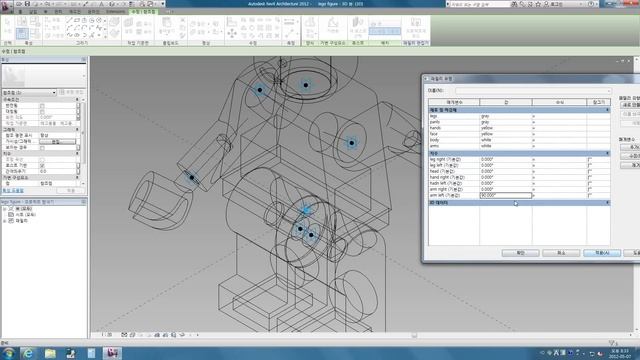Collapse the materials group in Family Types
Viewport: 640px width, 360px height.
point(607,110)
